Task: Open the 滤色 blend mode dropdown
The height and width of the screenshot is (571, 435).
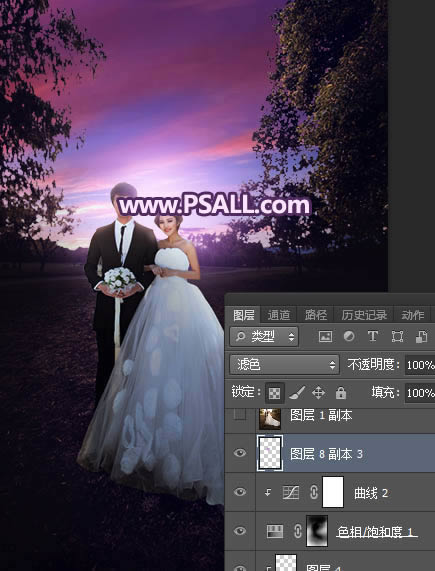Action: pyautogui.click(x=284, y=365)
